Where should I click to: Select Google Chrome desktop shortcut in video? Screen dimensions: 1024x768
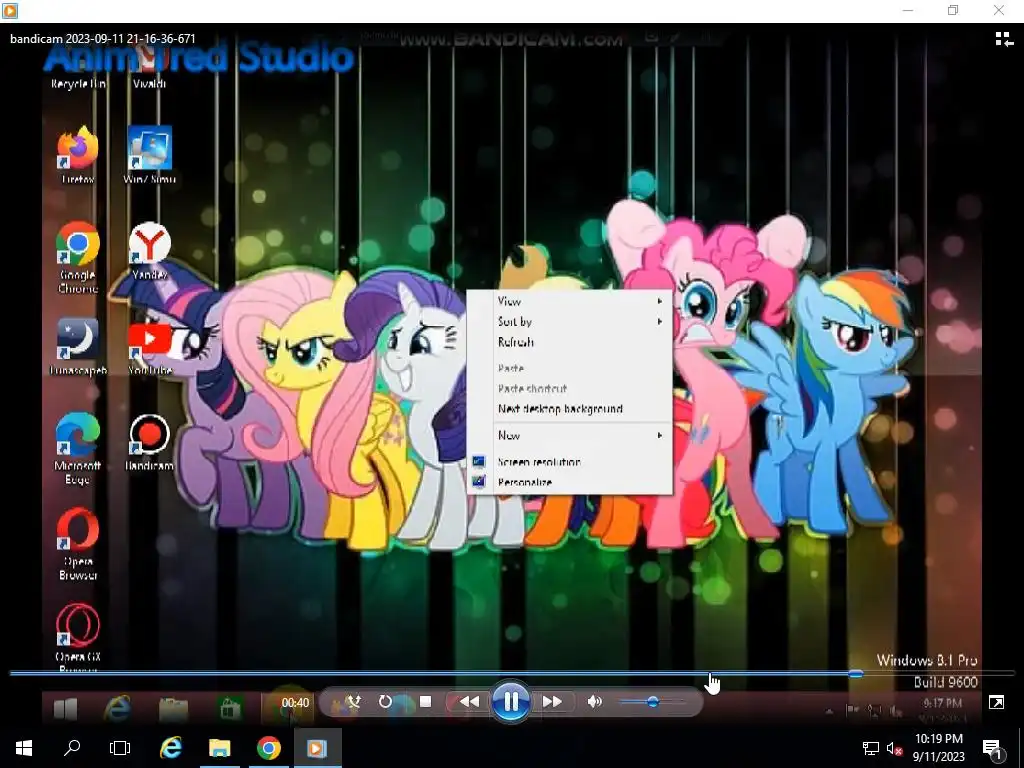78,257
